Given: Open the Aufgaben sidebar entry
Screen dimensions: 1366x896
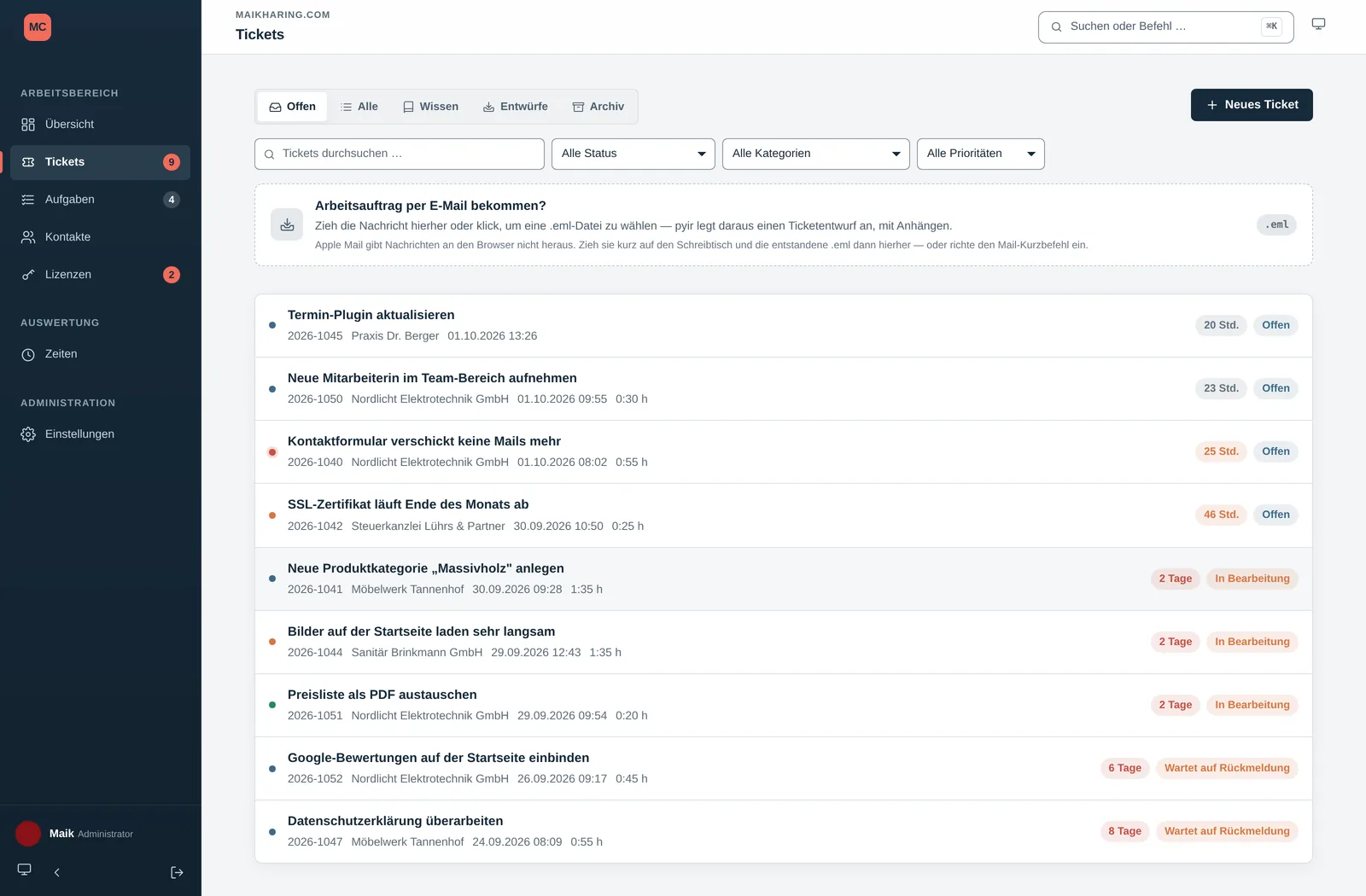Looking at the screenshot, I should [100, 200].
